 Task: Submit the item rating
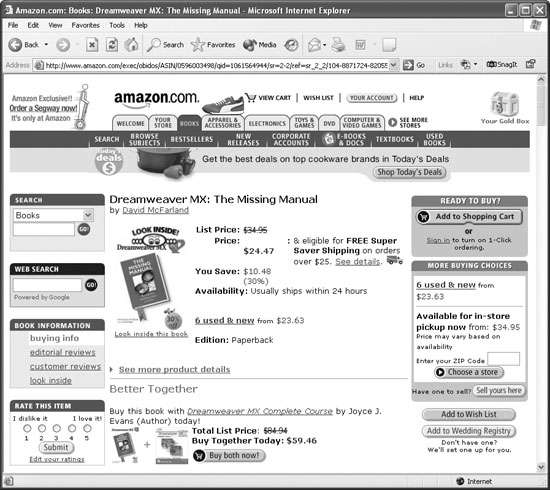(56, 447)
